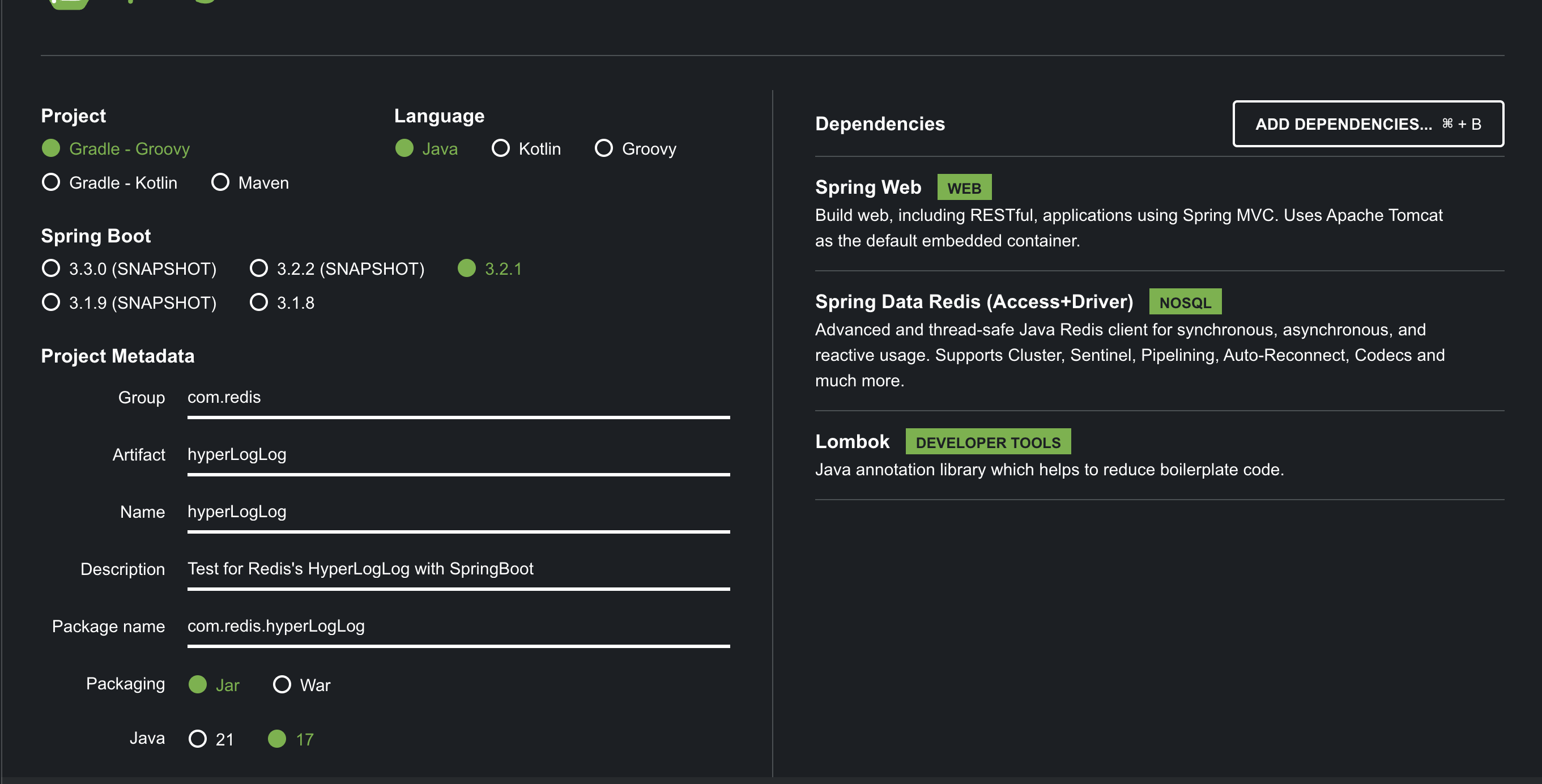Select Java version 17
This screenshot has height=784, width=1542.
click(291, 739)
